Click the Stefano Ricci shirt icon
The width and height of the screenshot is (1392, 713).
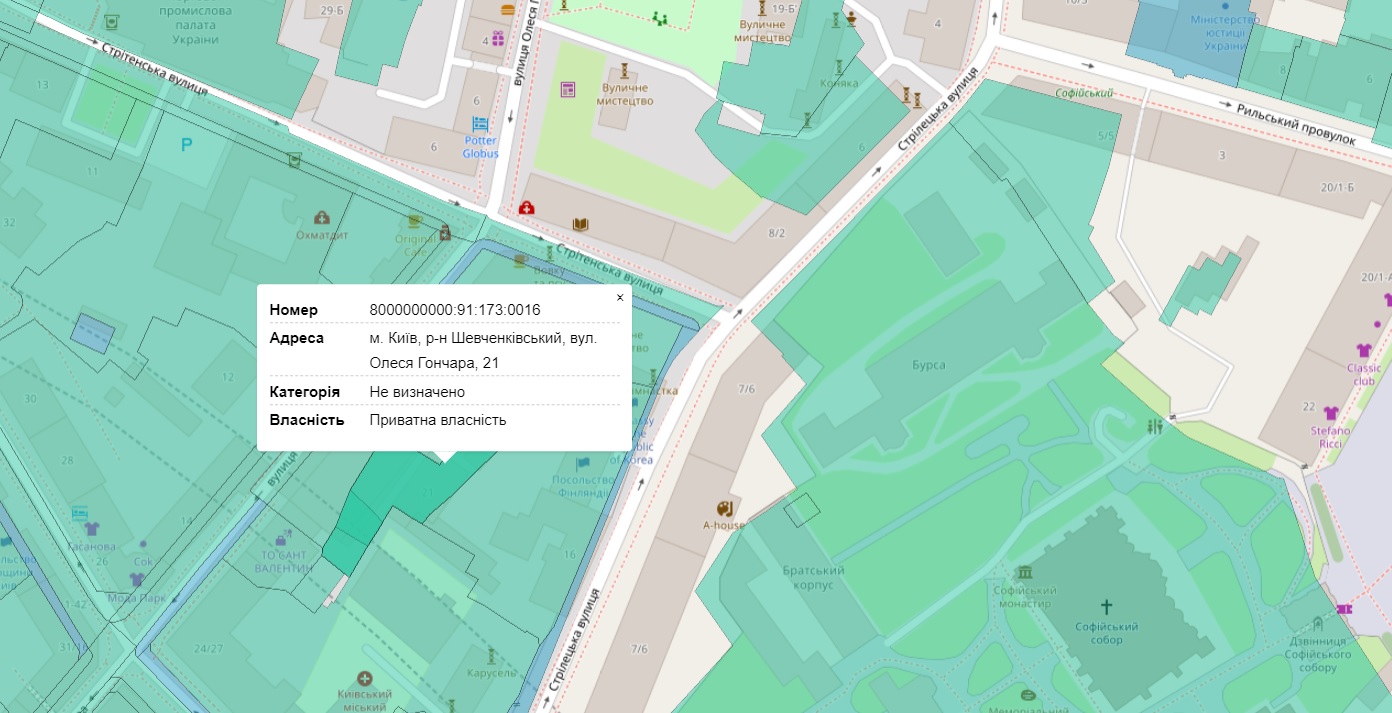[1330, 413]
